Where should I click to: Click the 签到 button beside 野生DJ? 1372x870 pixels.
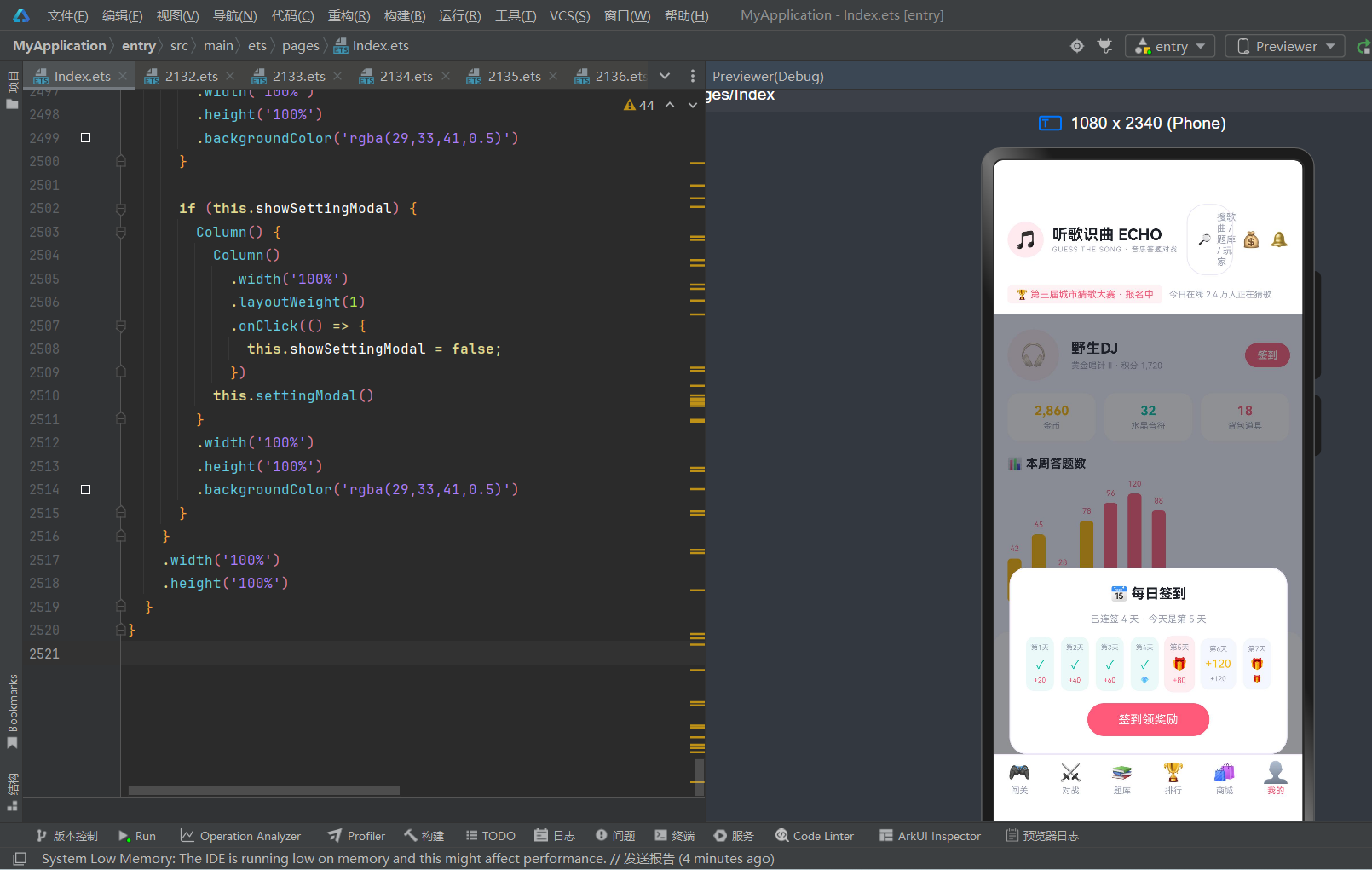[x=1267, y=355]
